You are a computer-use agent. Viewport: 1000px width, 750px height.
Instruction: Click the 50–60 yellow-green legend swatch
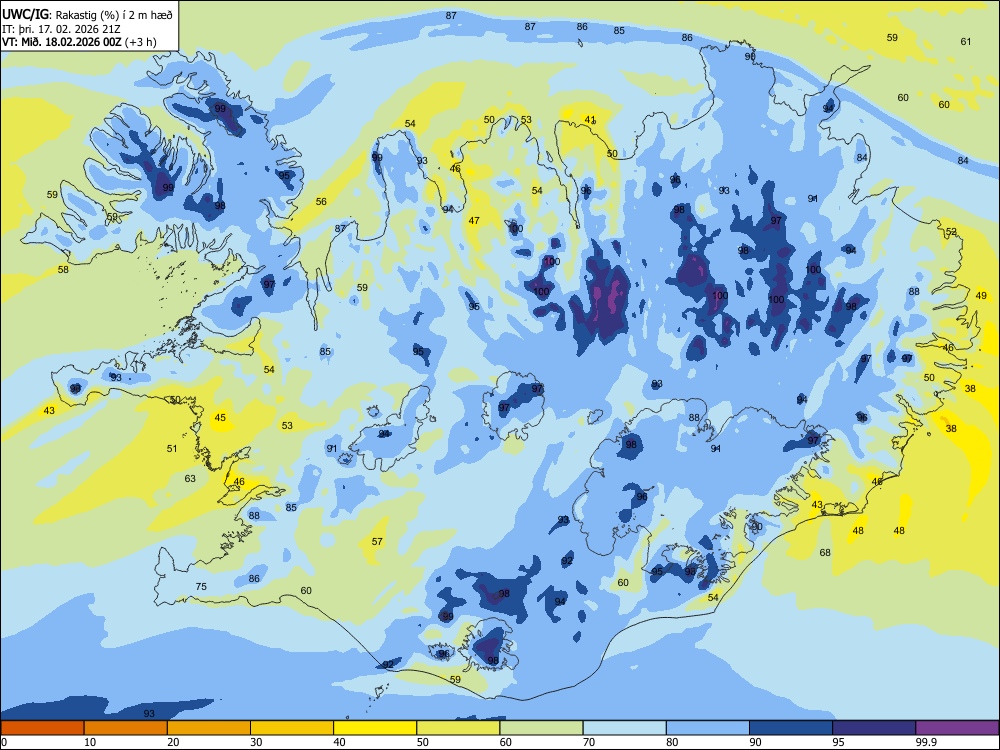pyautogui.click(x=458, y=728)
